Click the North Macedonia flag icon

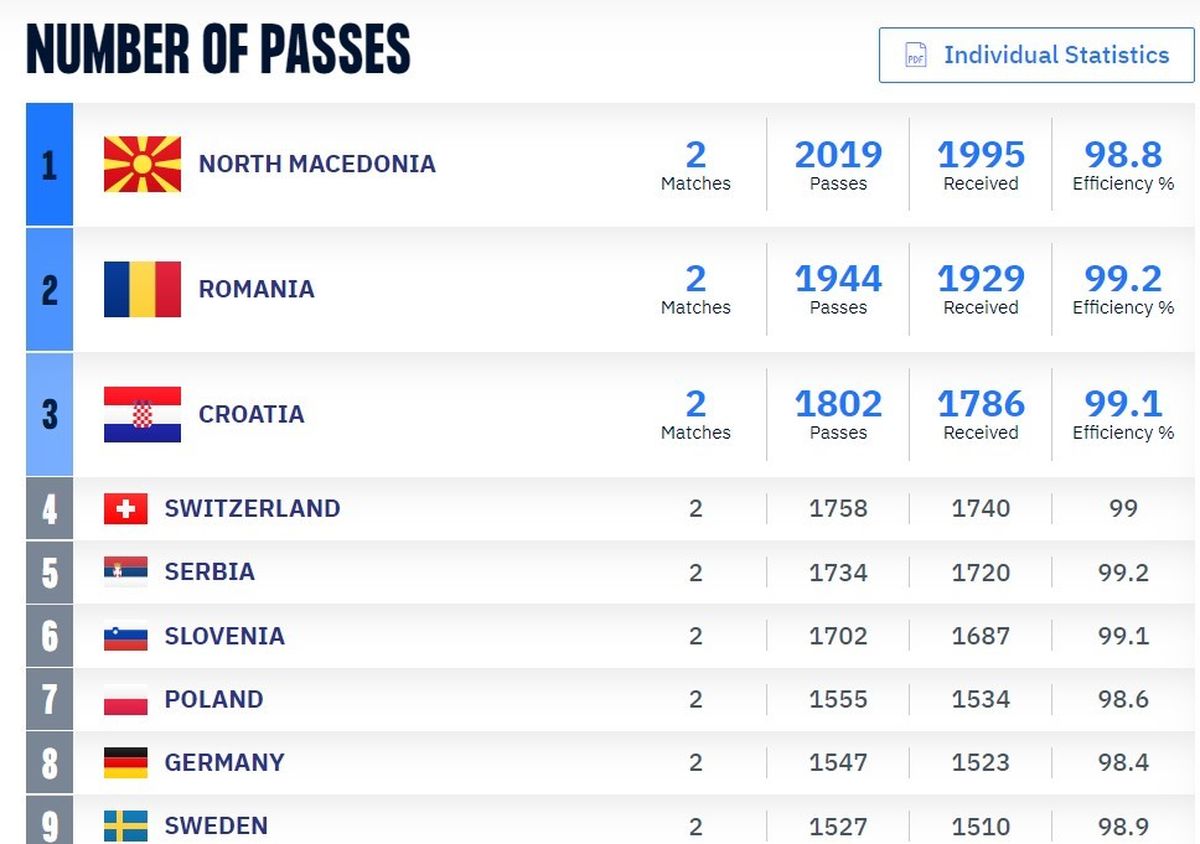point(142,164)
